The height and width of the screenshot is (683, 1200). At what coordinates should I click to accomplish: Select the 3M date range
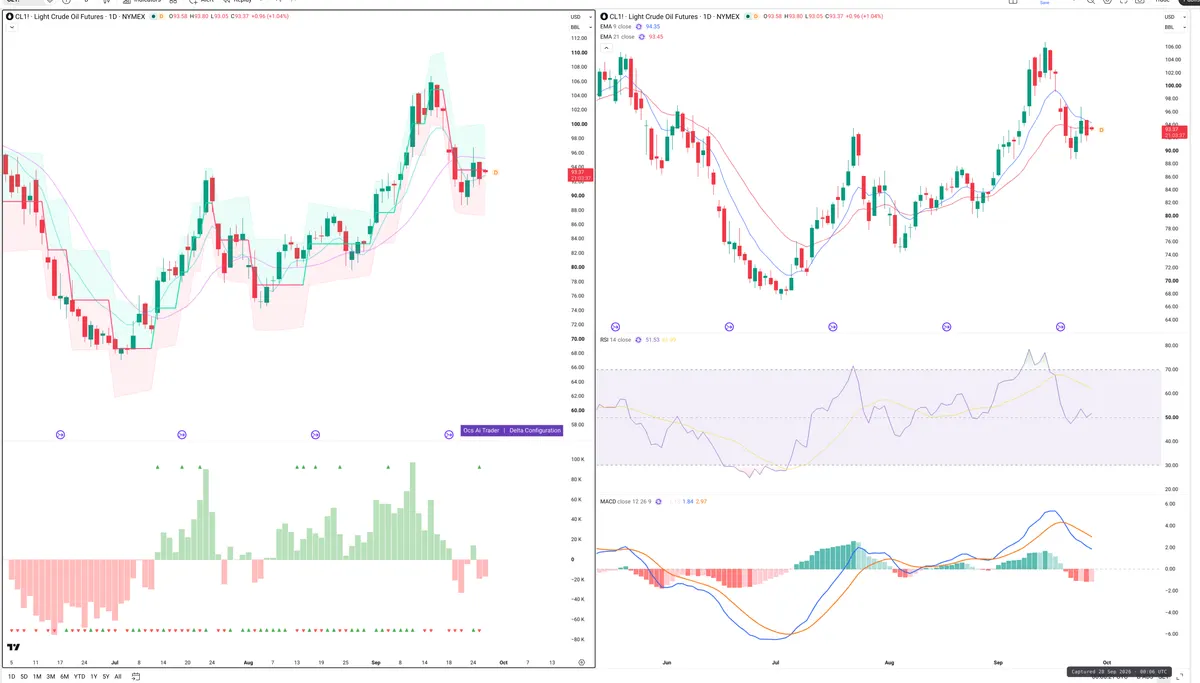(x=50, y=677)
